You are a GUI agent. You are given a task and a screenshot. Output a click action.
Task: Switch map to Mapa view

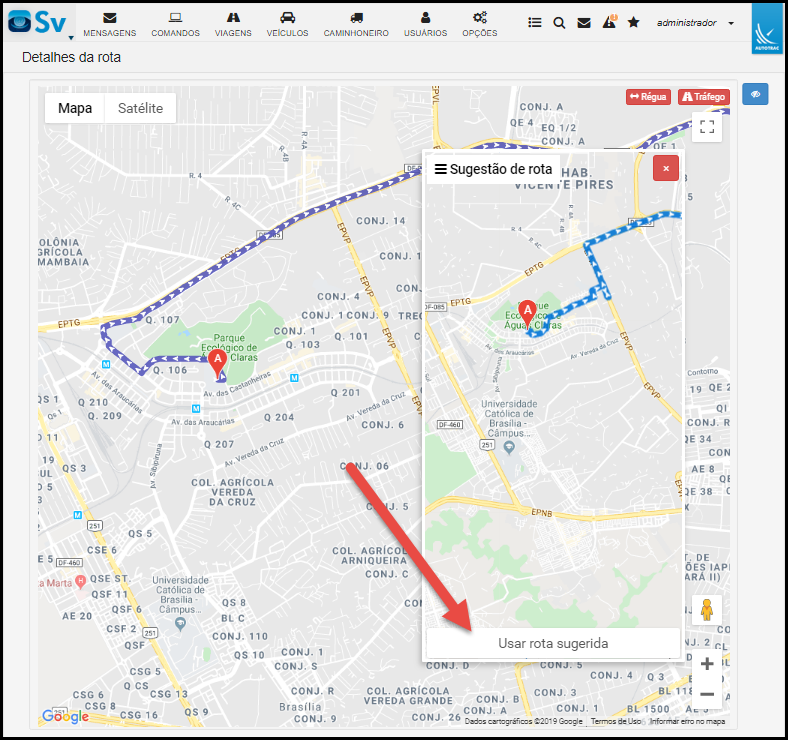click(x=75, y=108)
